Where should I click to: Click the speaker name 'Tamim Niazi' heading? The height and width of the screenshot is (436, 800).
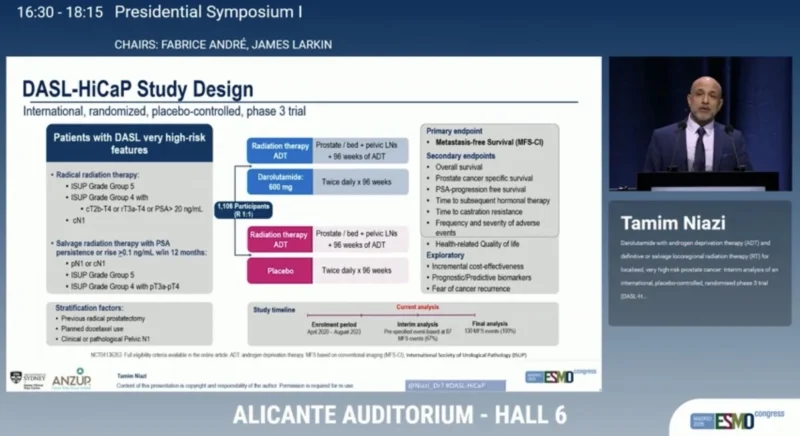pyautogui.click(x=673, y=223)
